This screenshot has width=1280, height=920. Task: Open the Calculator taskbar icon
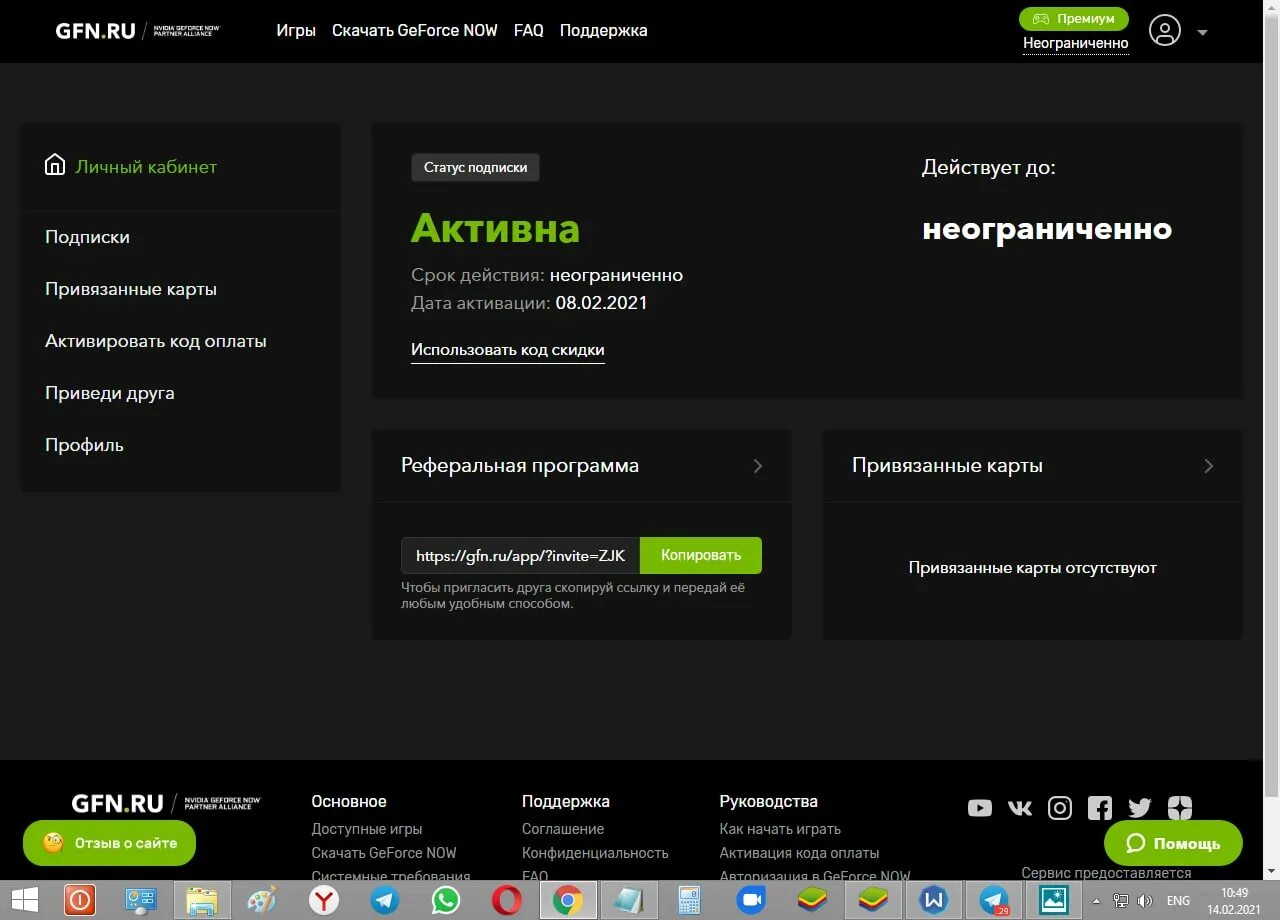[x=689, y=900]
